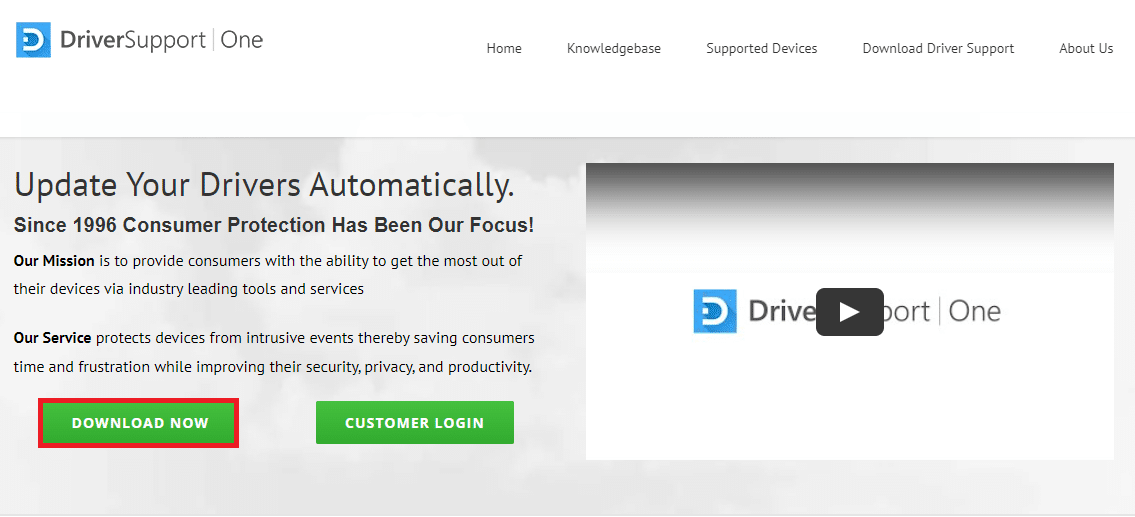Play the Driver Support video
This screenshot has height=517, width=1135.
[x=849, y=312]
